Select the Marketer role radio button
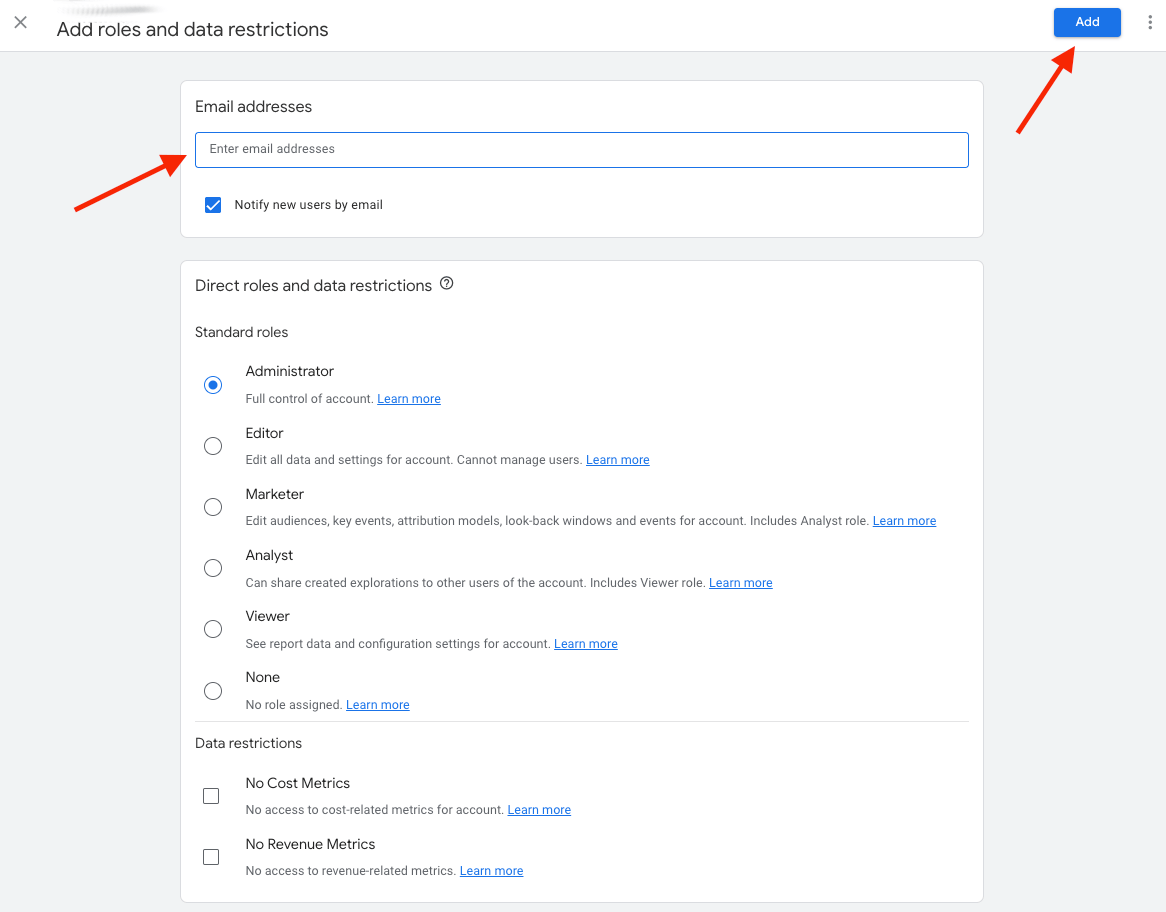 tap(213, 507)
